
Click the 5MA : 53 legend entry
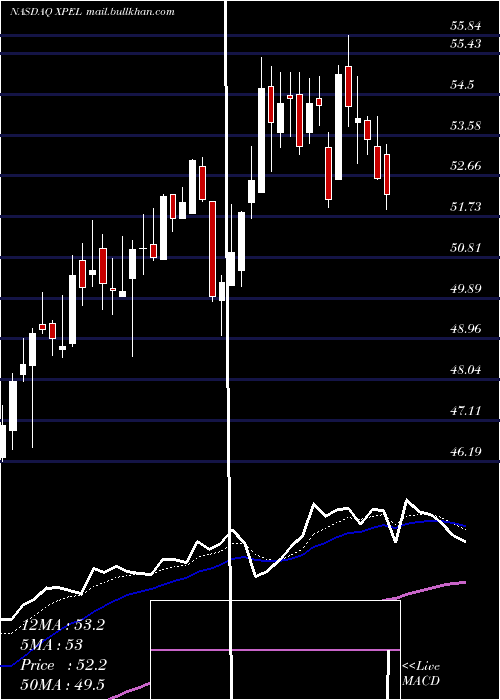[52, 645]
